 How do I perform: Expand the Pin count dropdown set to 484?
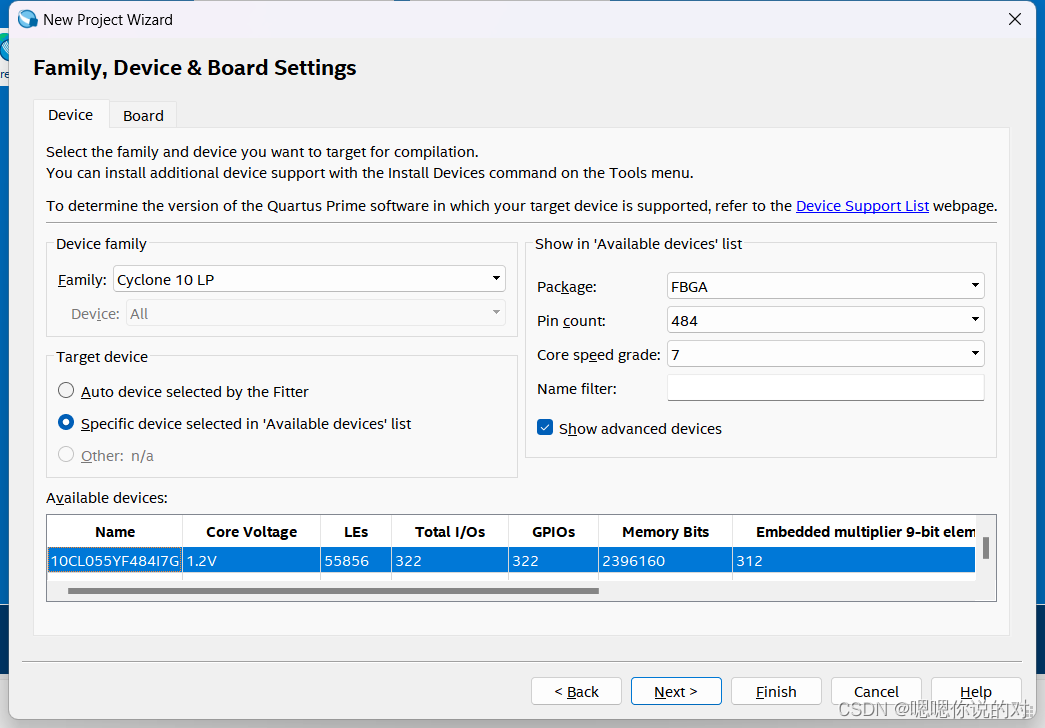(825, 320)
